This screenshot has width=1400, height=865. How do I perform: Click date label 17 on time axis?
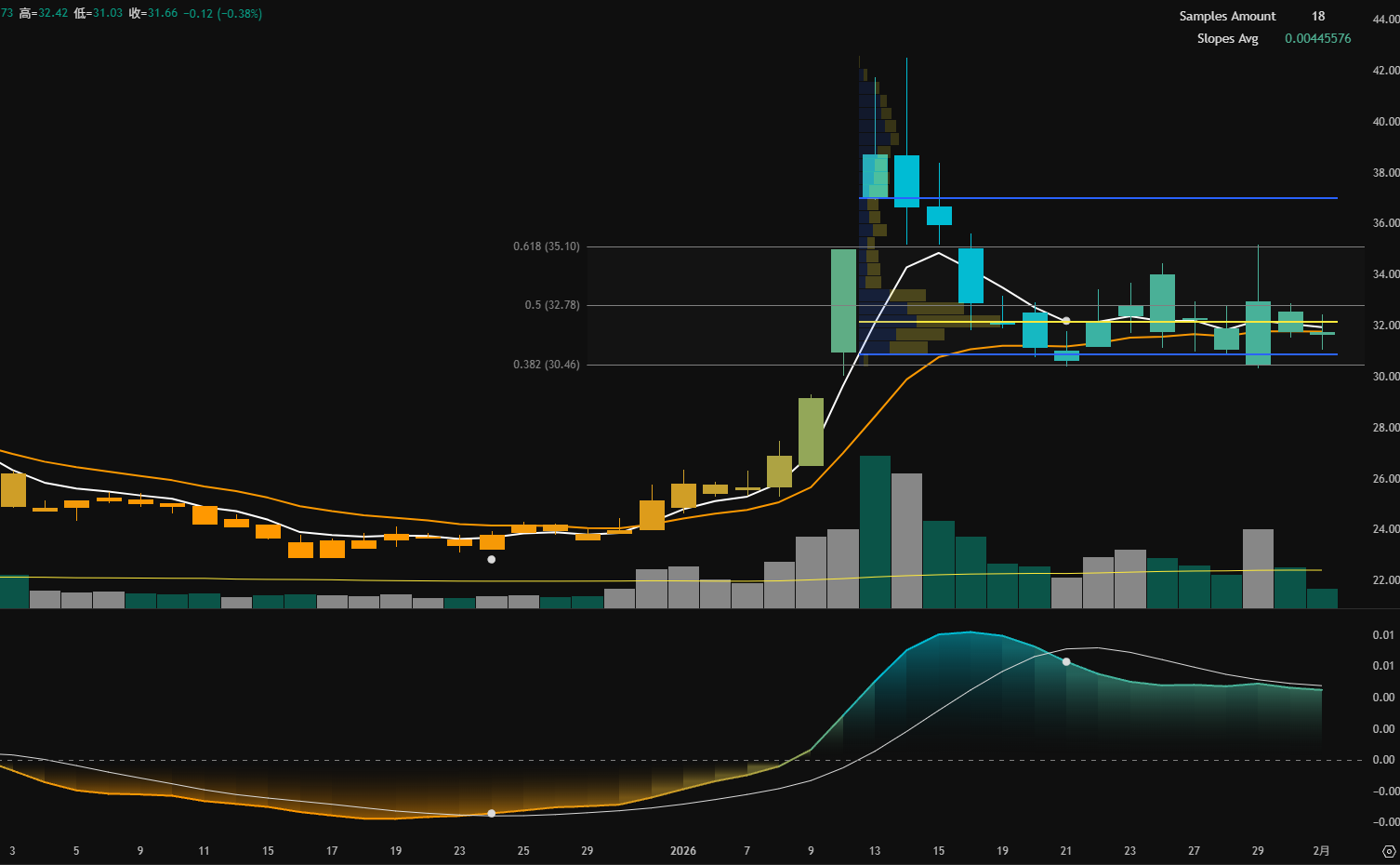click(x=332, y=851)
